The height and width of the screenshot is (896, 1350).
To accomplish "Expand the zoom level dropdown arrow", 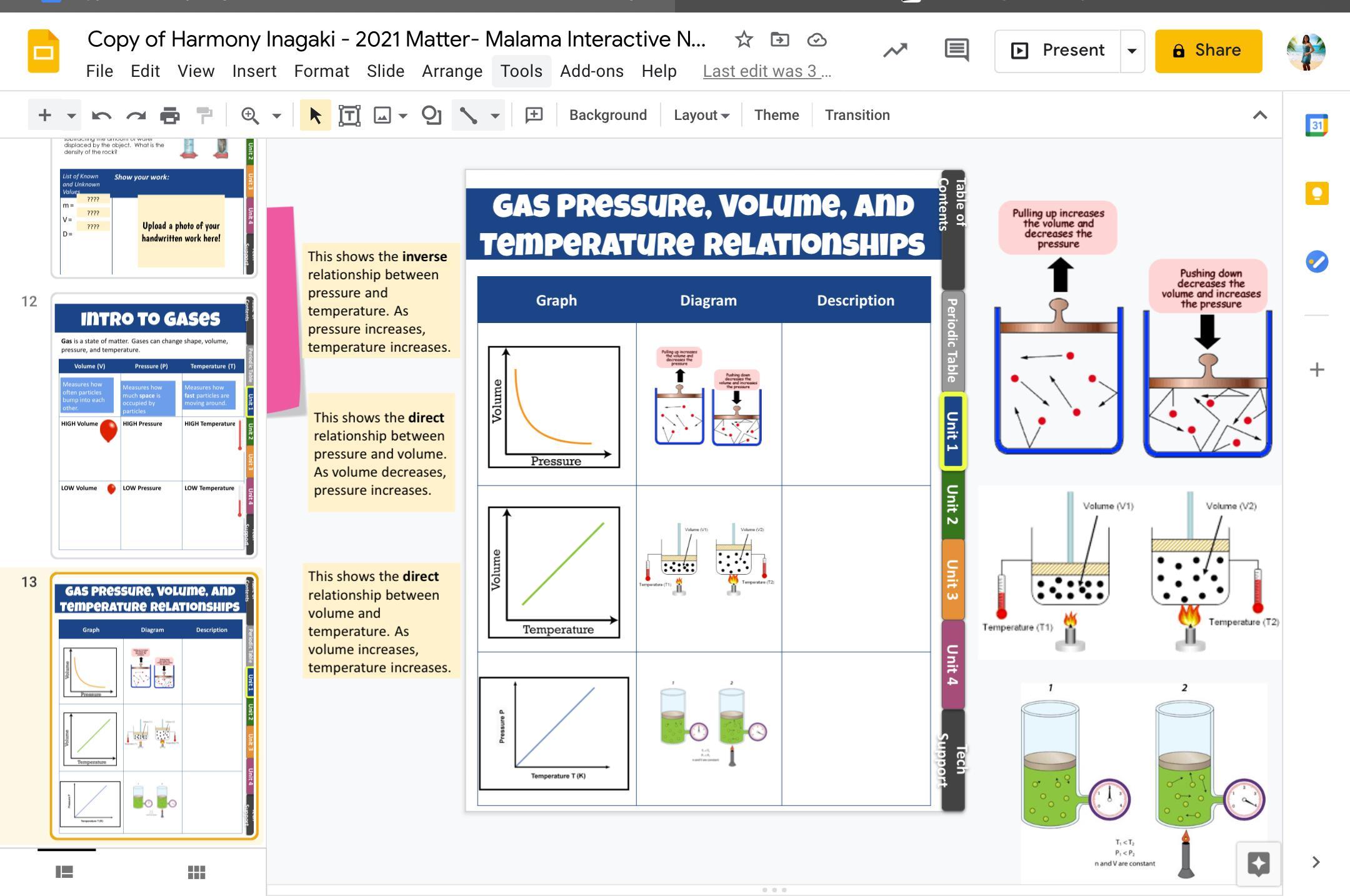I will (276, 115).
